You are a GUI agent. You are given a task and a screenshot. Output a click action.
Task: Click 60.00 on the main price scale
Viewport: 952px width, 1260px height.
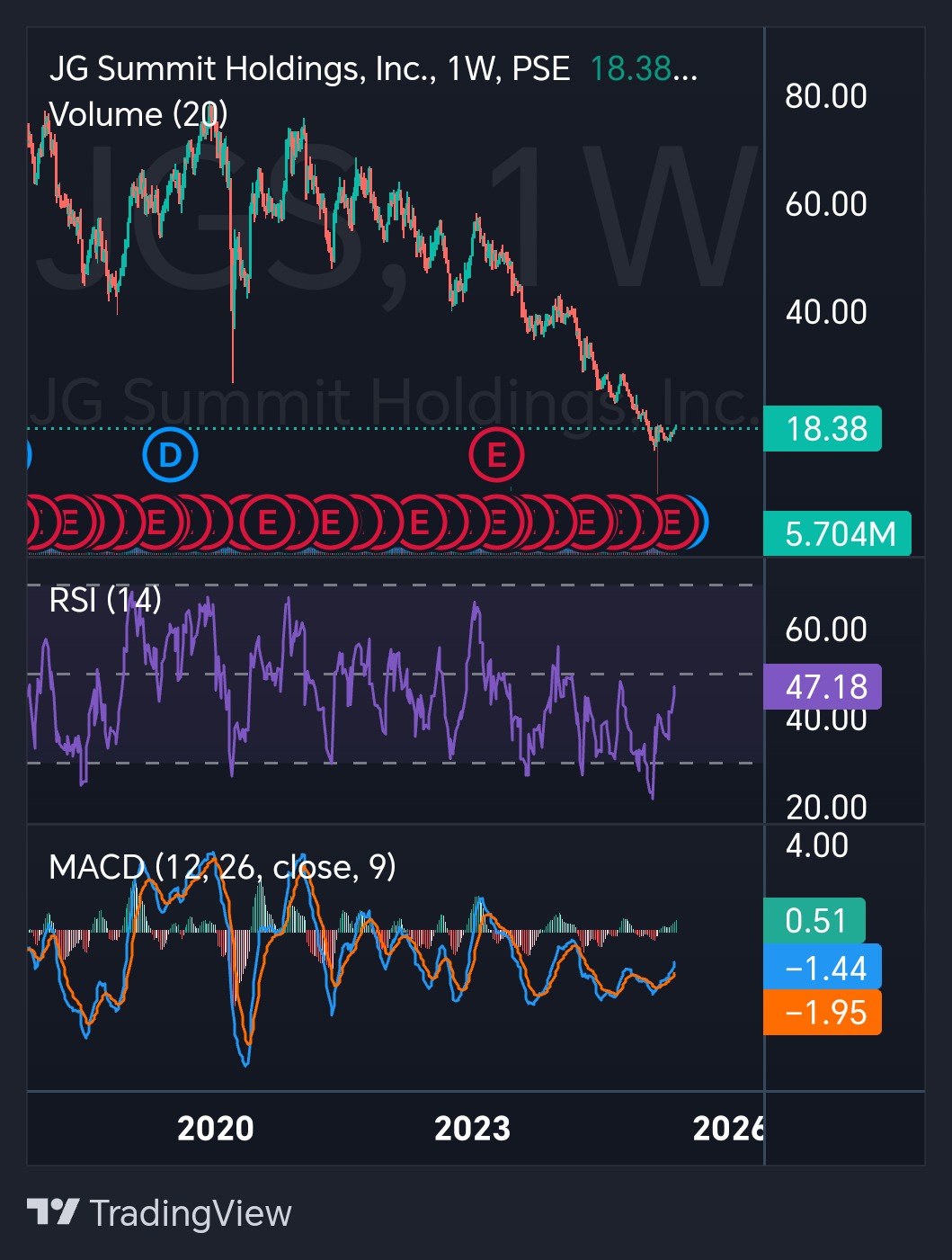point(826,204)
